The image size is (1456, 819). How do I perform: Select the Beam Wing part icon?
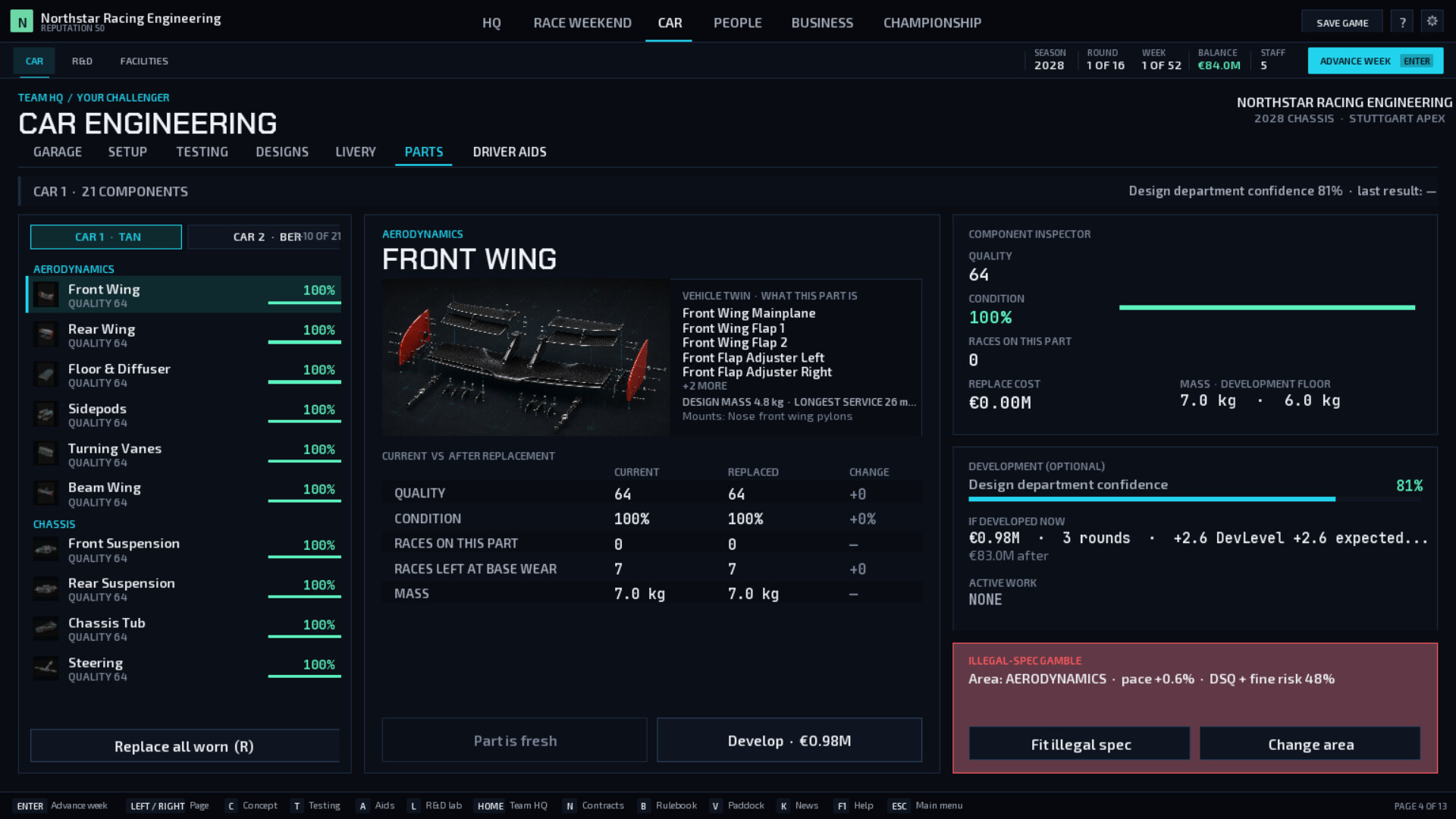(x=46, y=494)
